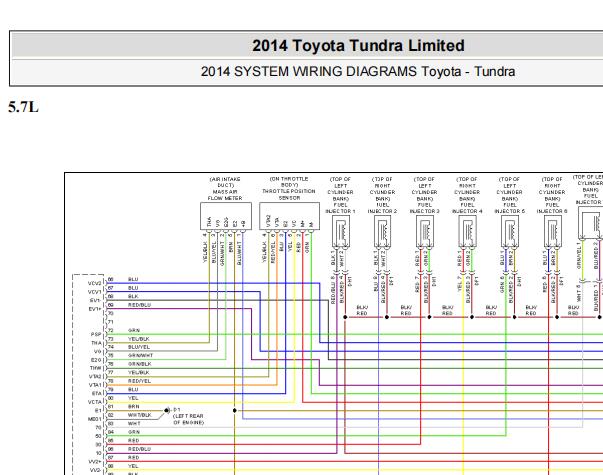Click the "BLU" wire label at pin 66
The height and width of the screenshot is (475, 603).
click(133, 280)
